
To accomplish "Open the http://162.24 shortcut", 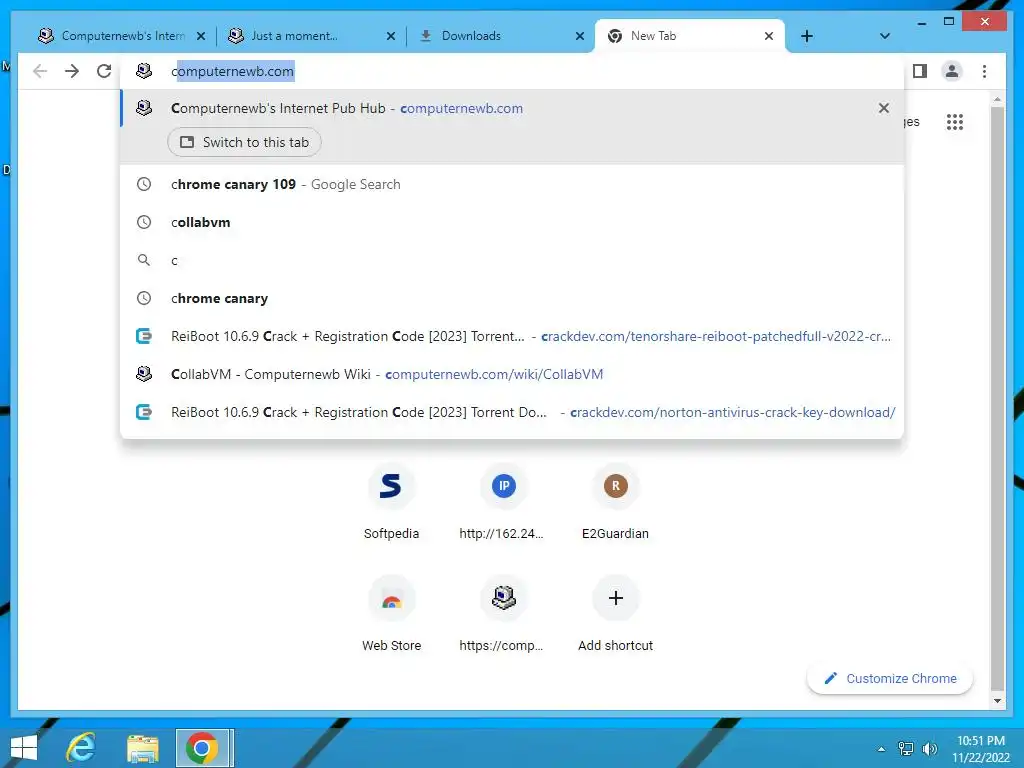I will pyautogui.click(x=503, y=504).
